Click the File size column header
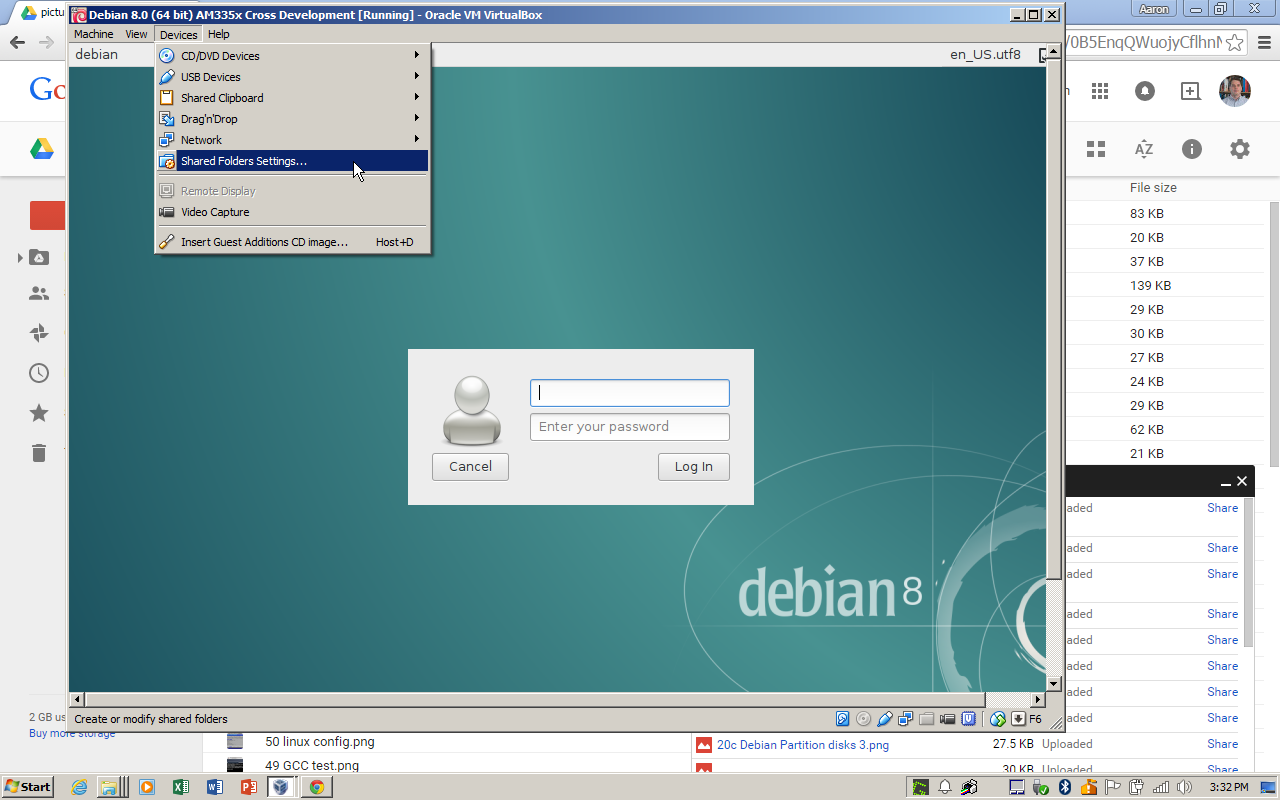 coord(1153,188)
